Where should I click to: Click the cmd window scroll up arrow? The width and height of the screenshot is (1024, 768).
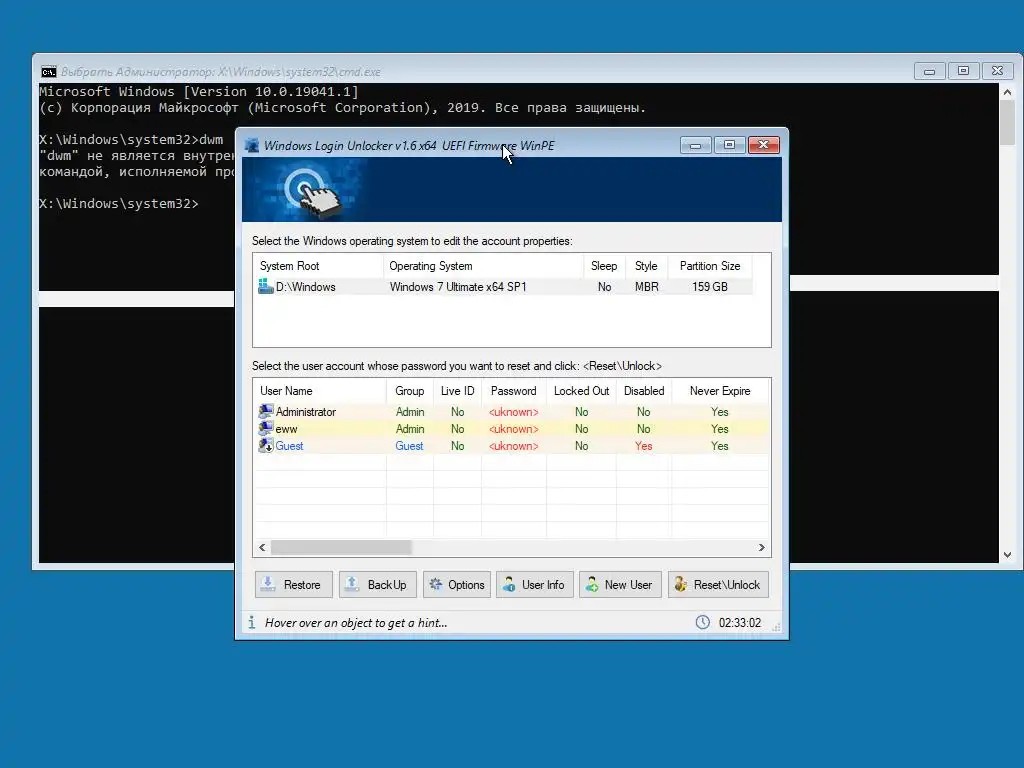(x=1008, y=92)
